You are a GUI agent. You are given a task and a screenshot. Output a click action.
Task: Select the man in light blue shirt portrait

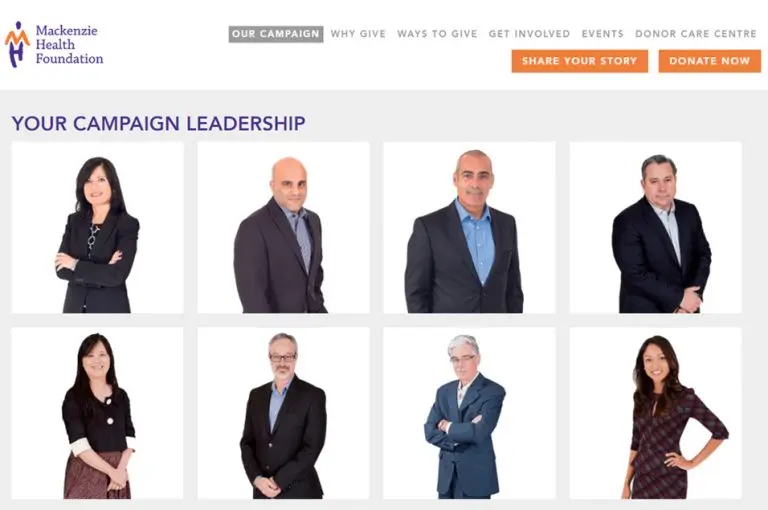coord(469,227)
